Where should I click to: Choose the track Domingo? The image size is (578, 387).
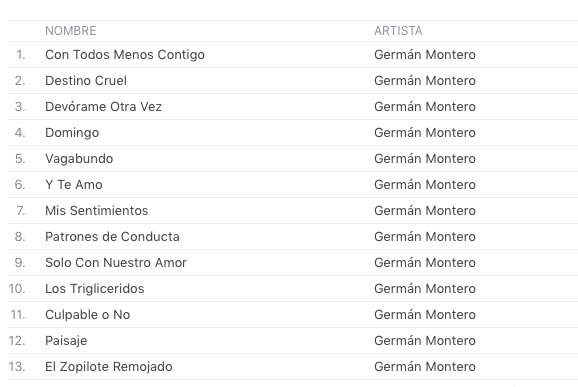click(72, 133)
